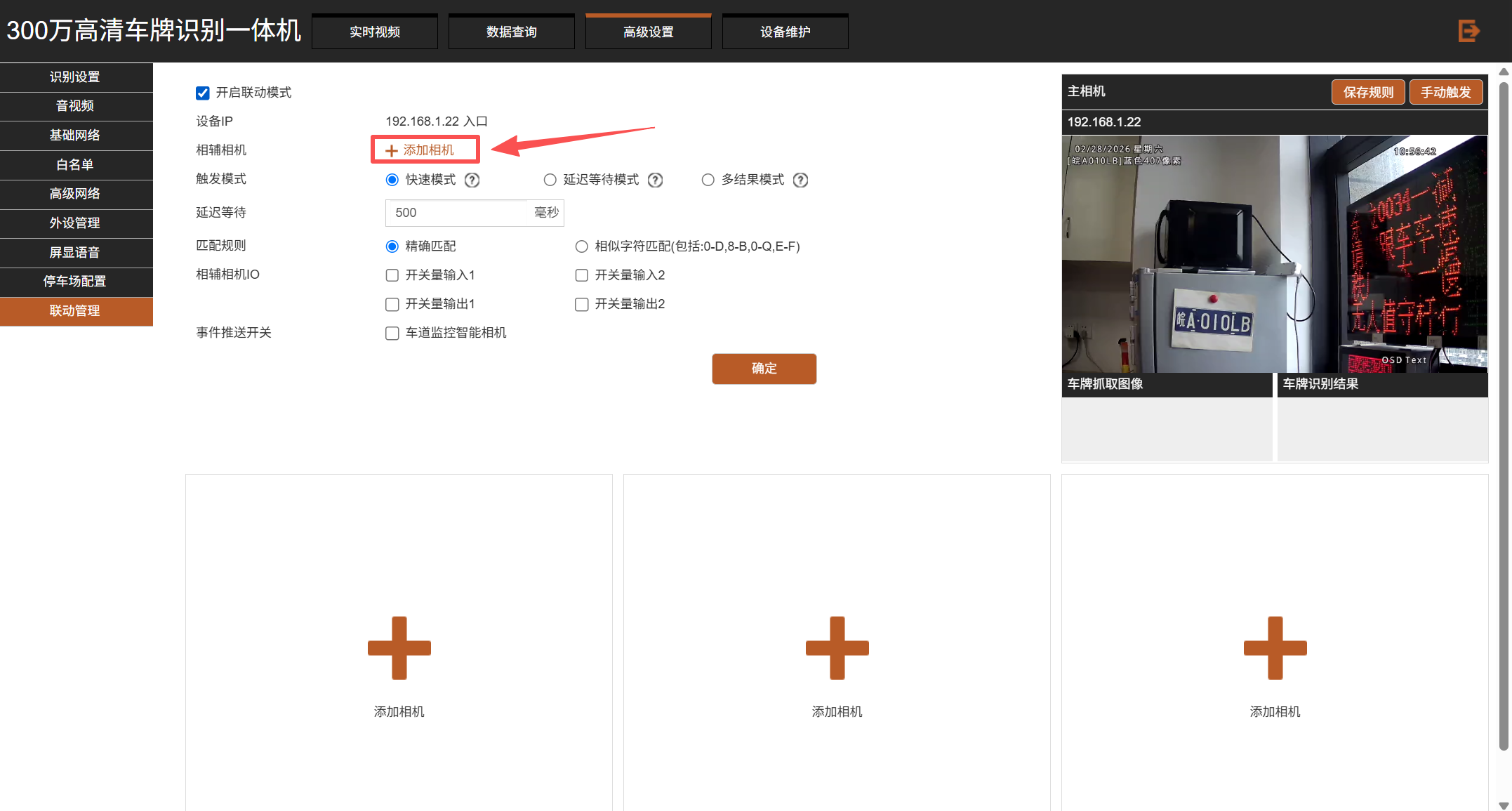
Task: Click the 保存规则 button
Action: pos(1367,92)
